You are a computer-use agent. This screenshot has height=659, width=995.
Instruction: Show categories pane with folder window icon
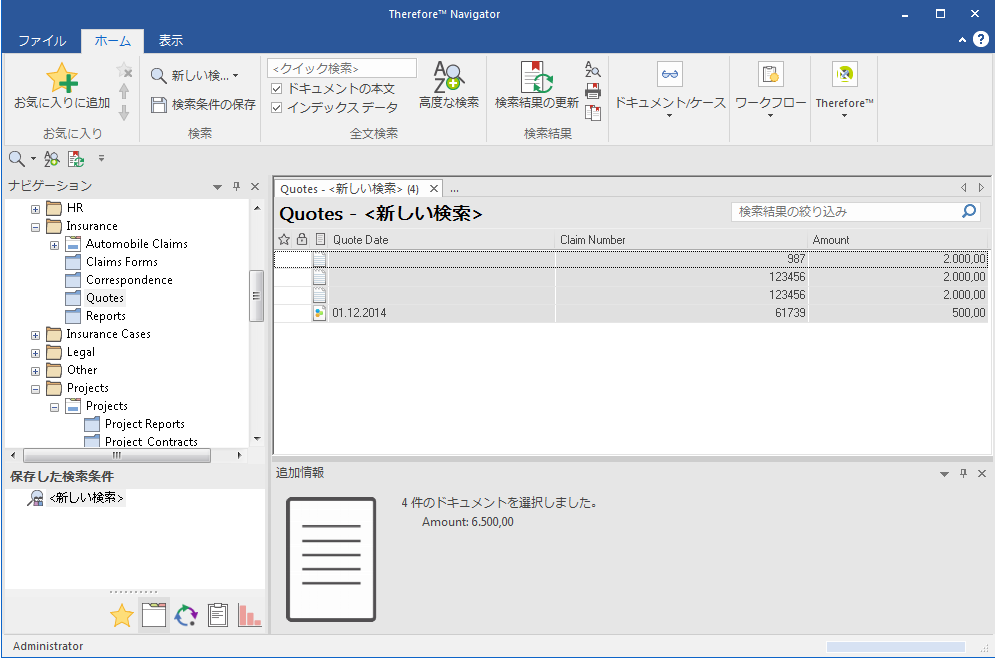click(154, 615)
